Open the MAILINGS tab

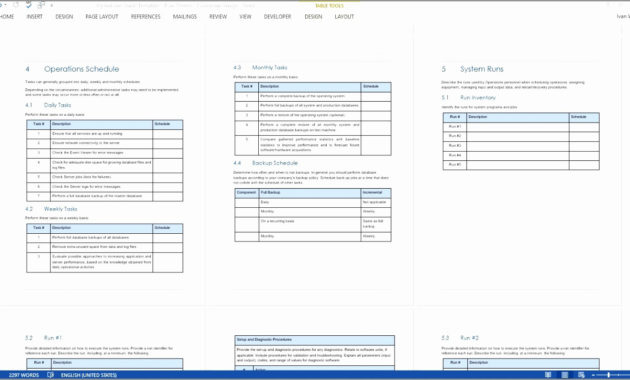[185, 16]
